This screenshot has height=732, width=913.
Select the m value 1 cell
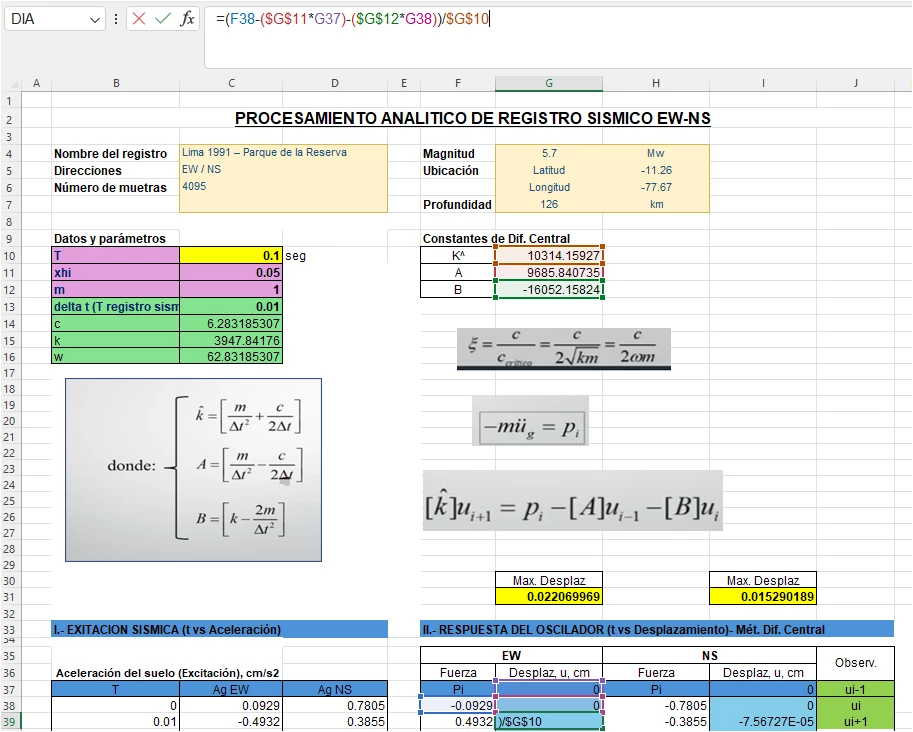click(231, 289)
